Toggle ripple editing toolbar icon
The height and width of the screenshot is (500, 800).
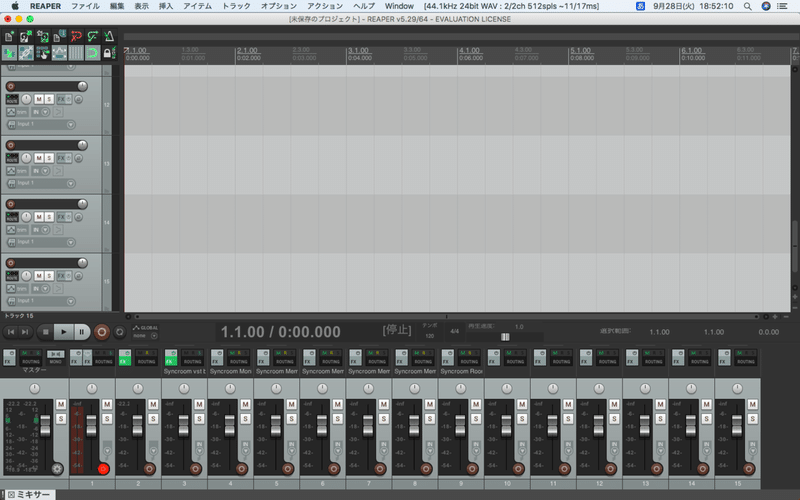42,53
